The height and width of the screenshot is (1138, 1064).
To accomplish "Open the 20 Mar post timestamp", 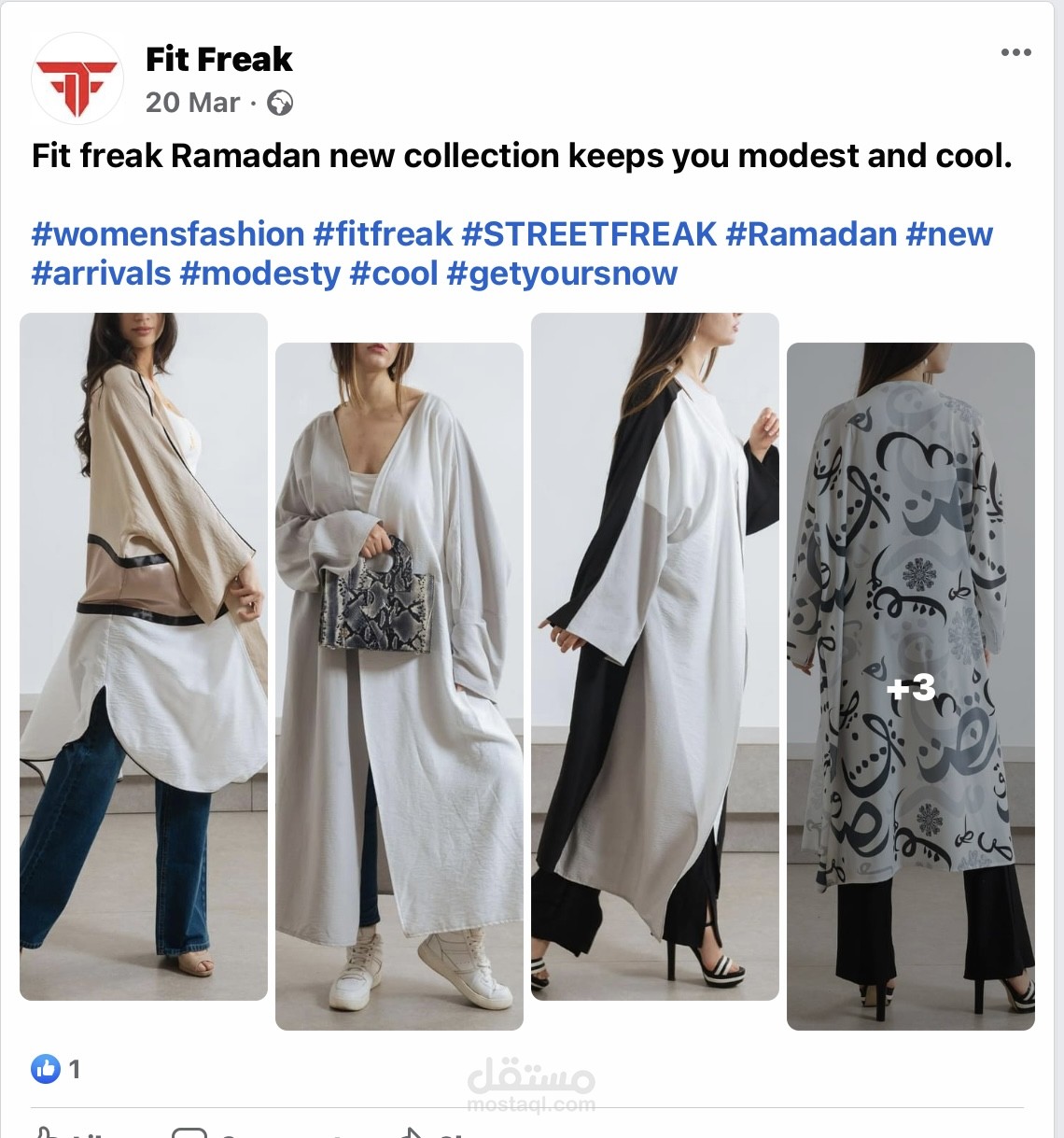I will tap(193, 103).
